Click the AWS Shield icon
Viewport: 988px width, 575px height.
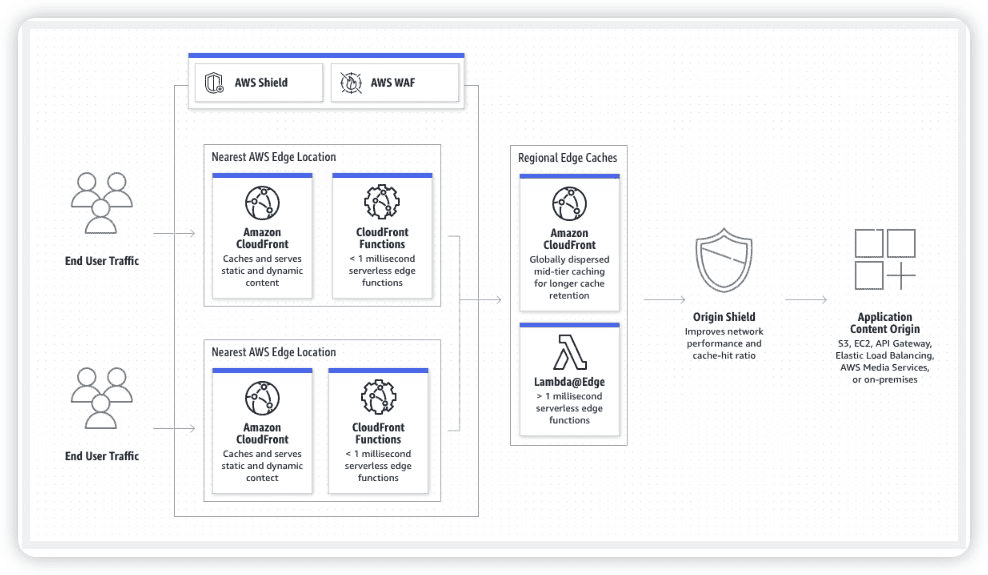point(214,83)
